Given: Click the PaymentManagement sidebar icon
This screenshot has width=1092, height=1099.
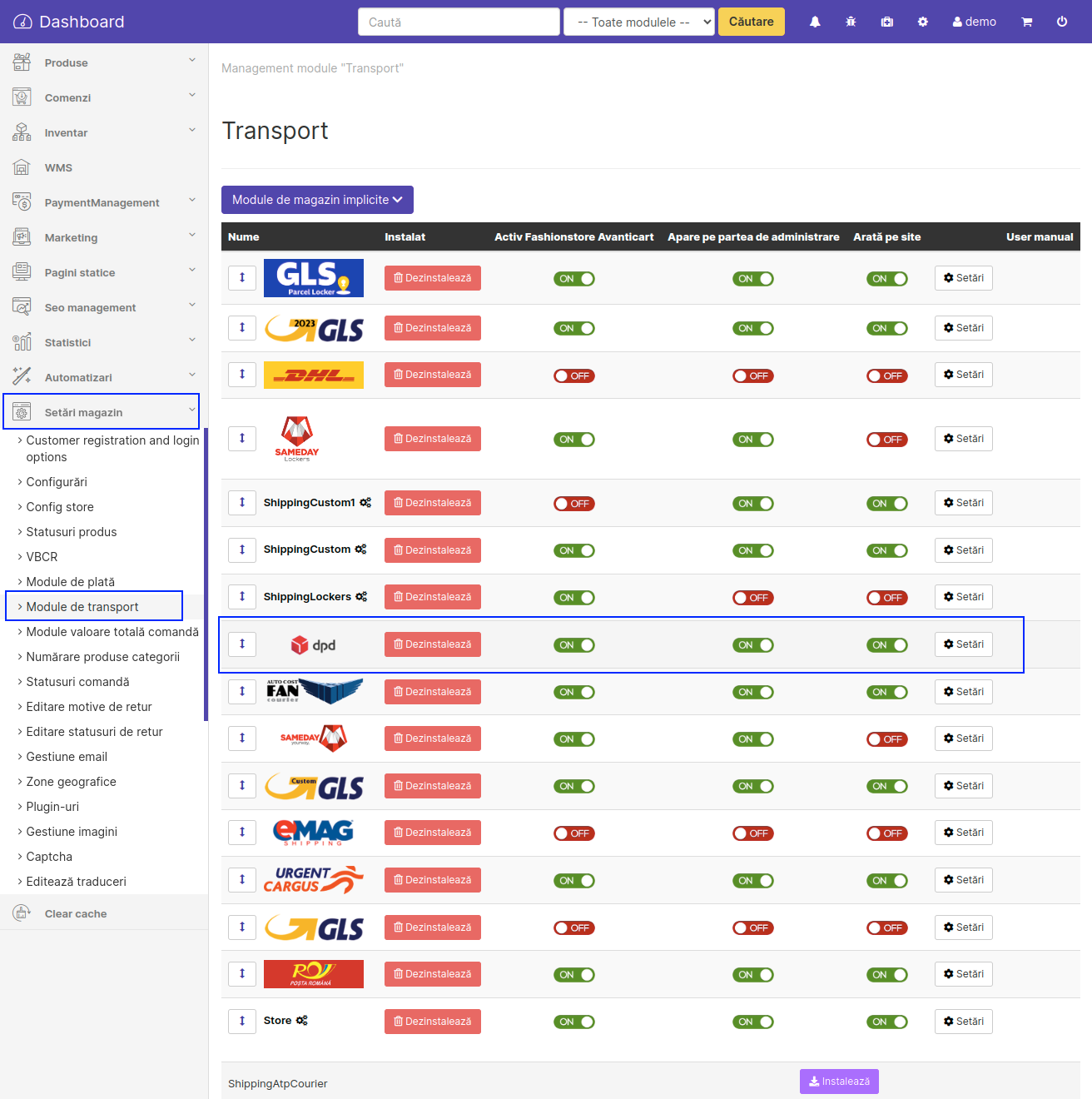Looking at the screenshot, I should pos(22,202).
